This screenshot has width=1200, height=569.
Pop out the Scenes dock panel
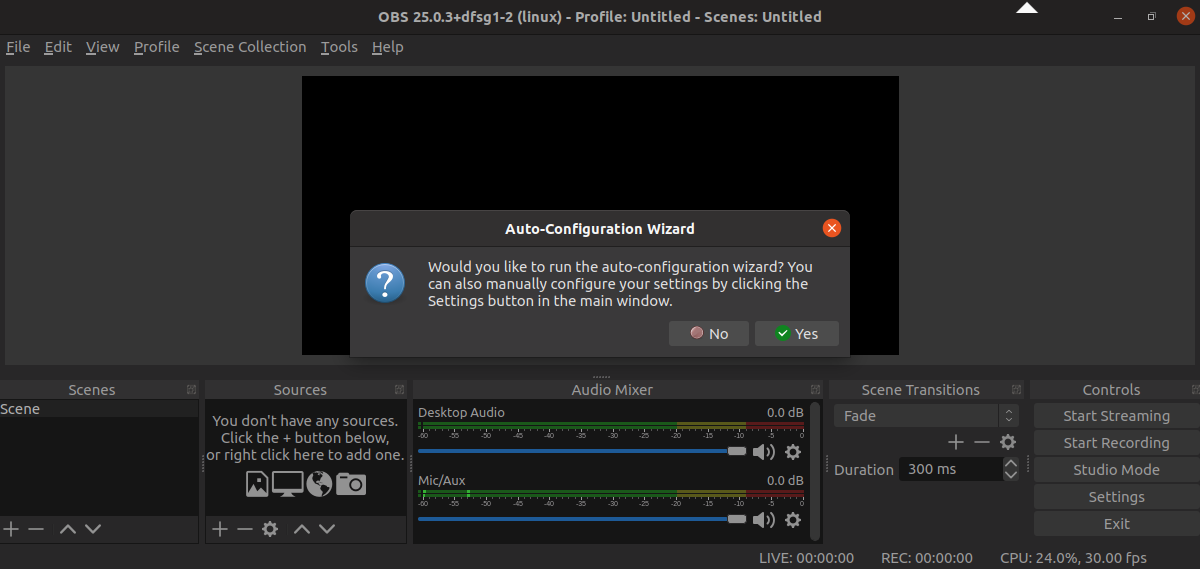pos(191,389)
